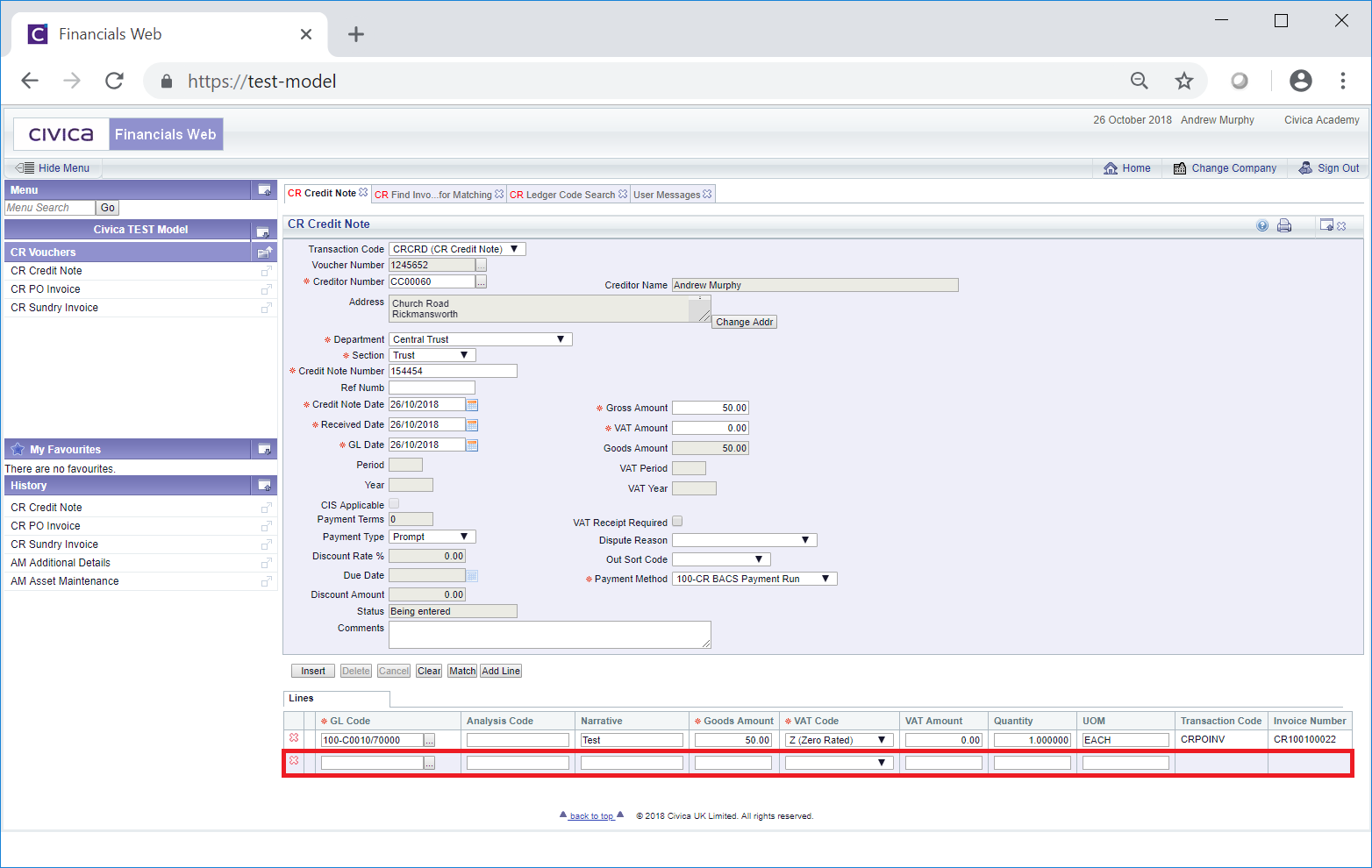Reload the browser page
1372x868 pixels.
(114, 81)
